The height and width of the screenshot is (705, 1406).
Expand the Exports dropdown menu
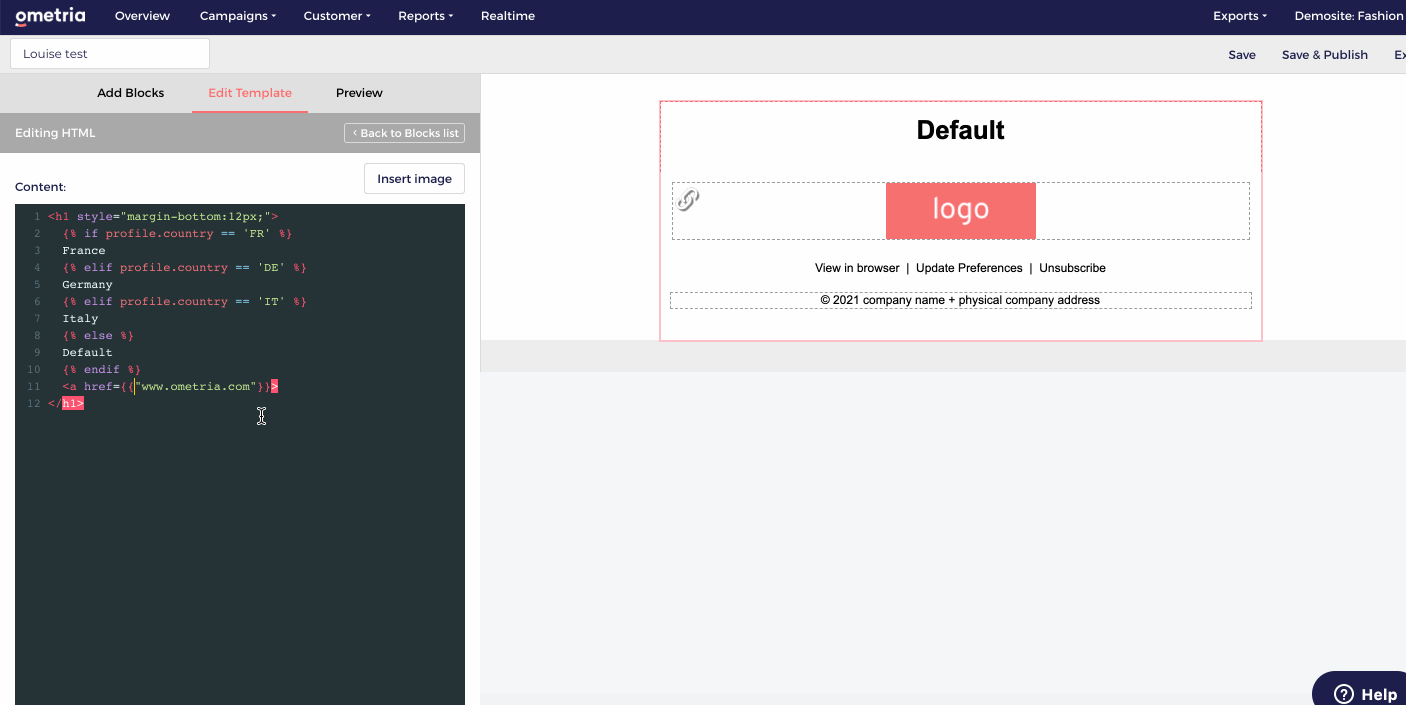(x=1240, y=16)
